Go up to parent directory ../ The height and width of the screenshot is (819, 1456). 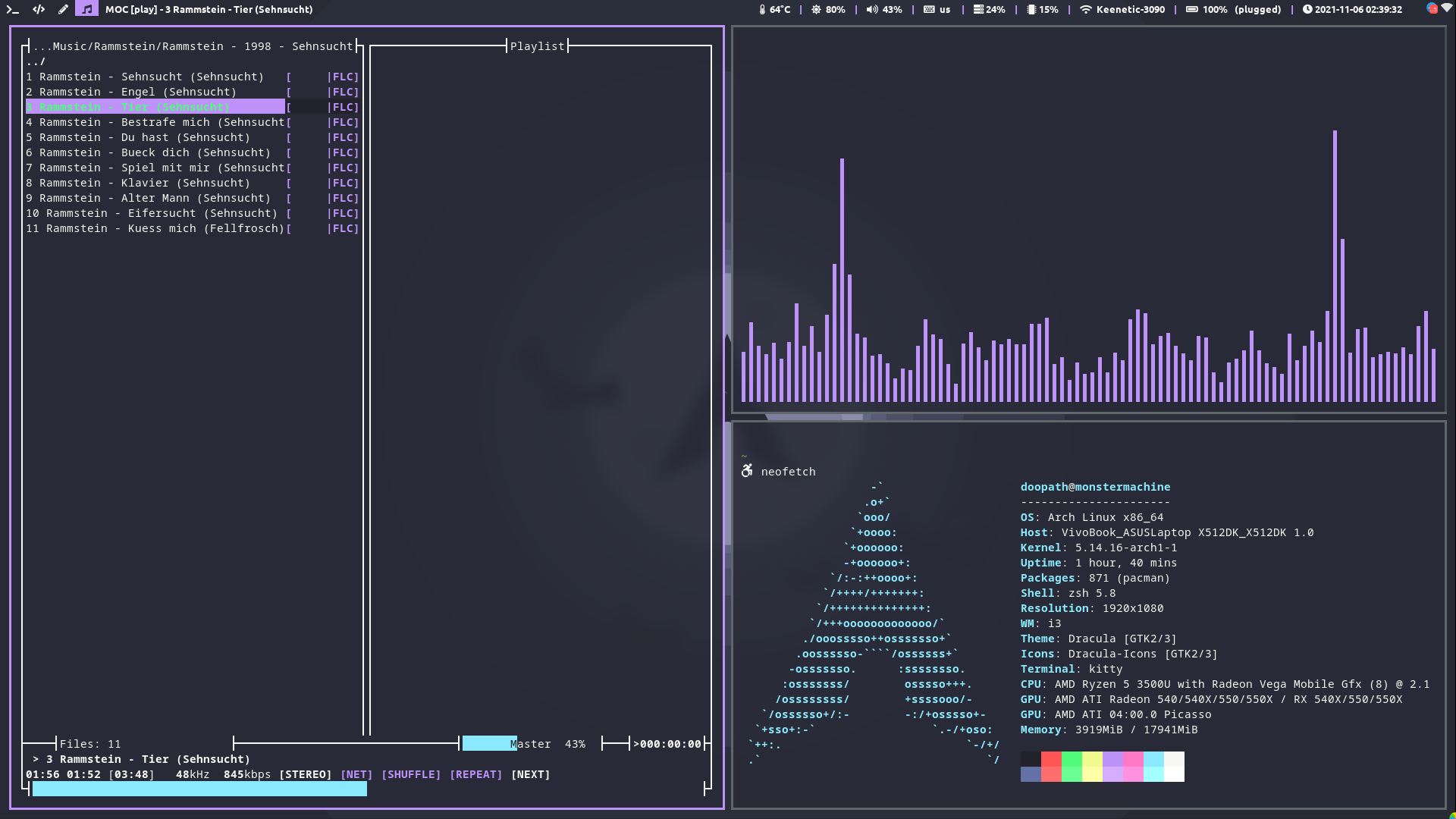click(x=36, y=61)
